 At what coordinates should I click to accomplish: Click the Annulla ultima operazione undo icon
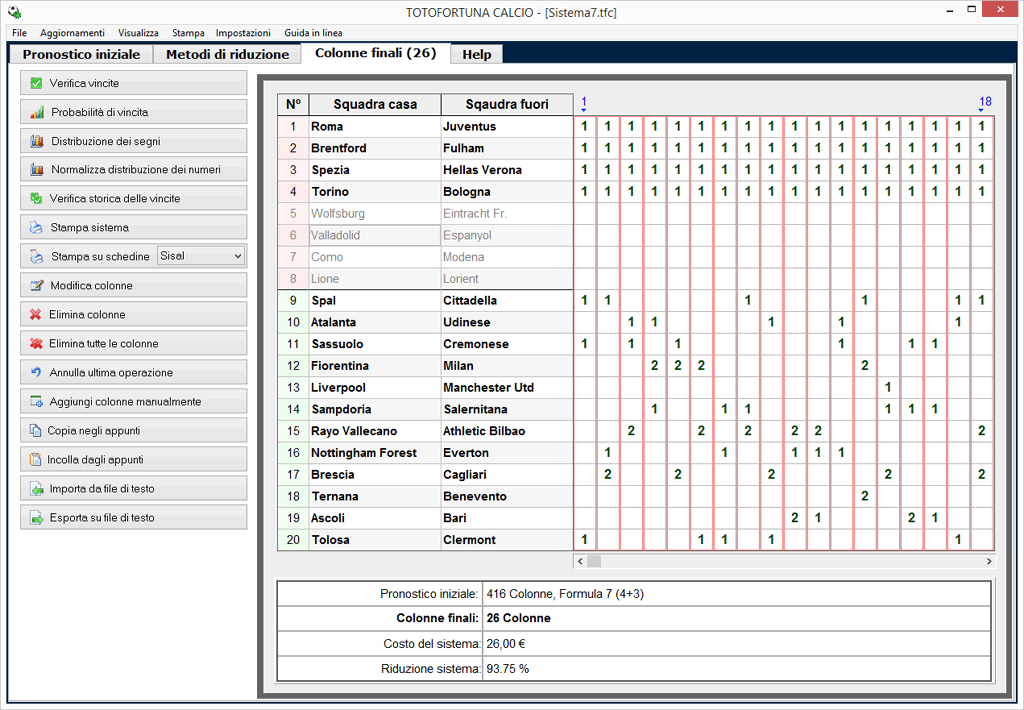tap(37, 373)
